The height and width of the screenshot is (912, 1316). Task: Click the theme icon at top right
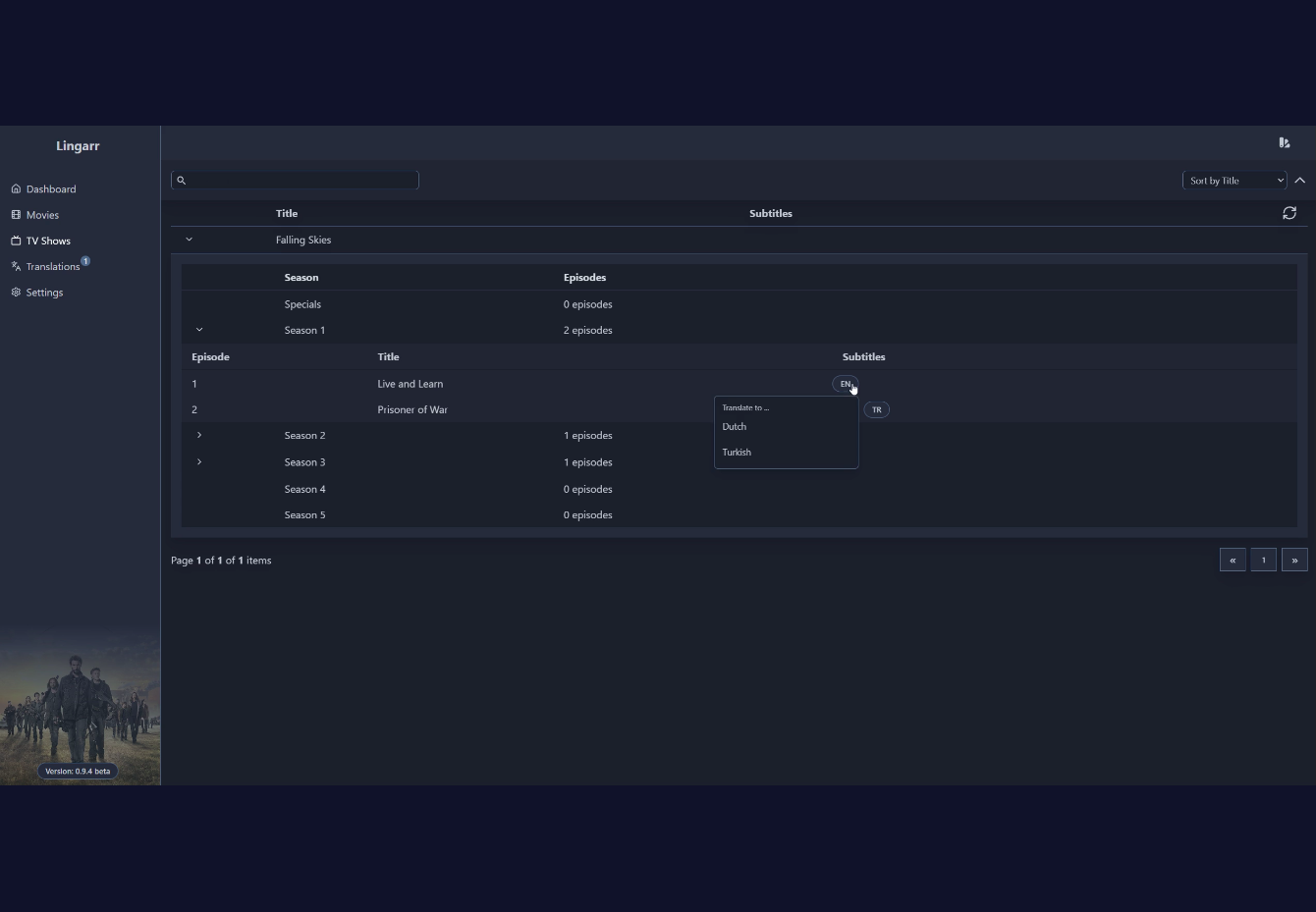click(x=1285, y=142)
